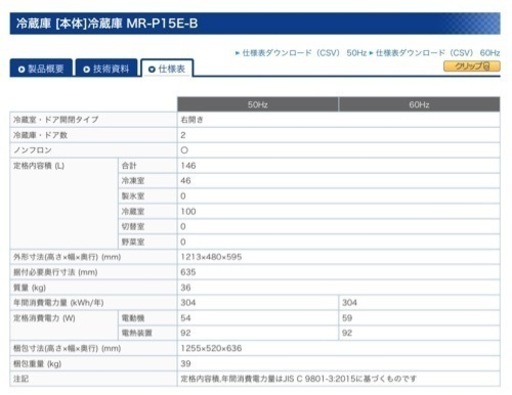Click the arrow icon on 製品概要 tab
The width and height of the screenshot is (512, 395).
(x=22, y=69)
